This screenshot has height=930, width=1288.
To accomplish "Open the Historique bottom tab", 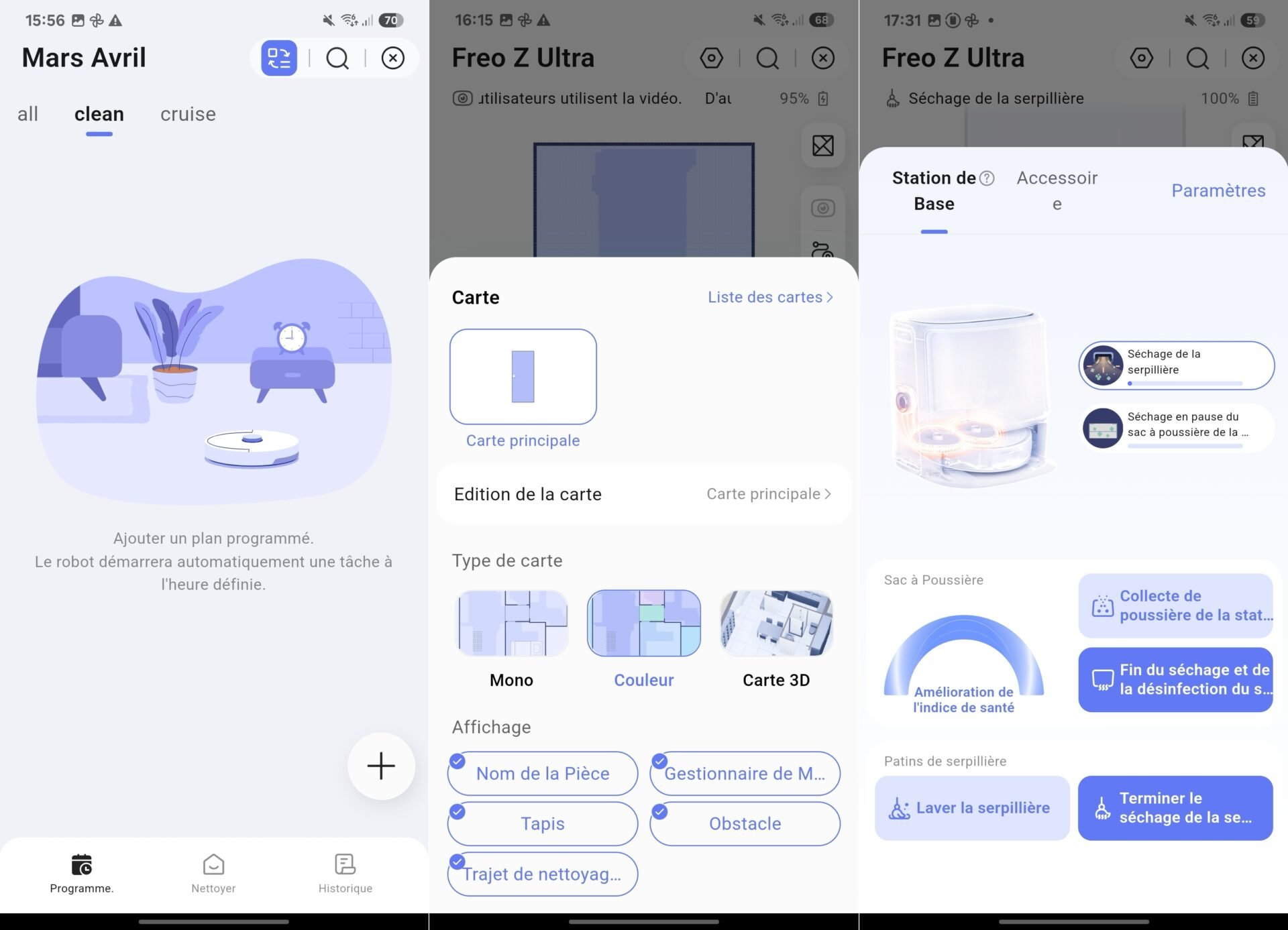I will point(345,874).
